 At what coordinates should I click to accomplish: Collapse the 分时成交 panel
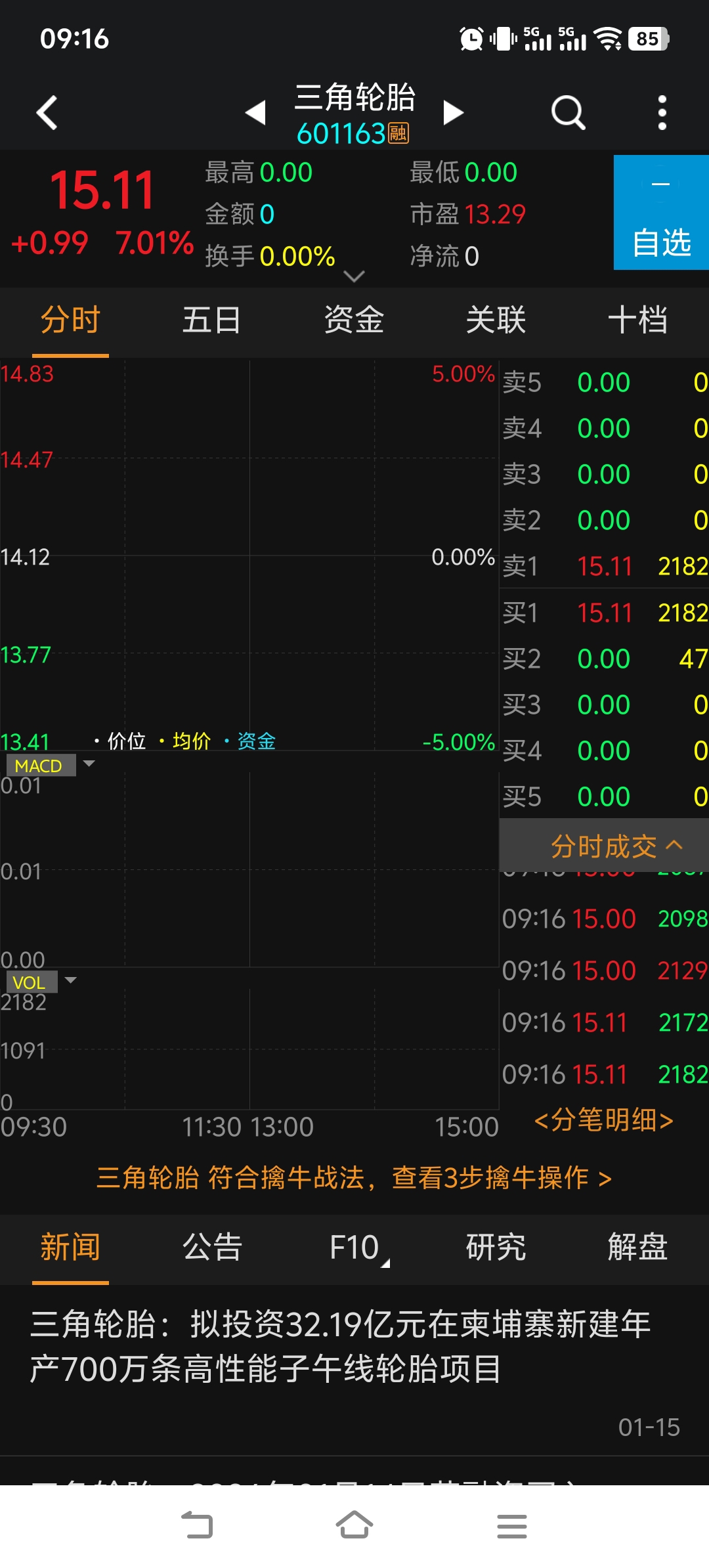pos(604,846)
